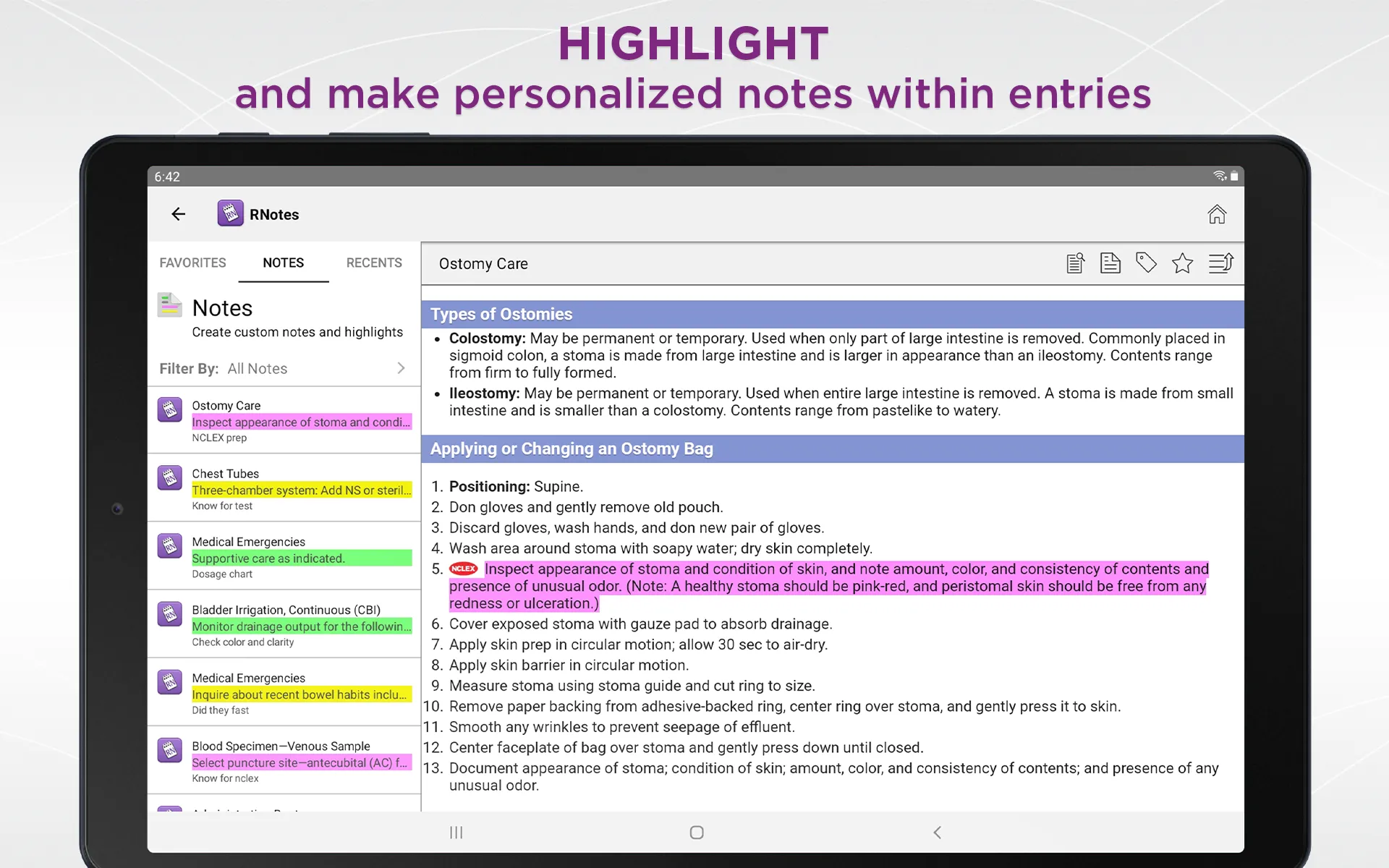Screen dimensions: 1389x868
Task: Click step 13 'Document appearance of stoma'
Action: pos(834,776)
